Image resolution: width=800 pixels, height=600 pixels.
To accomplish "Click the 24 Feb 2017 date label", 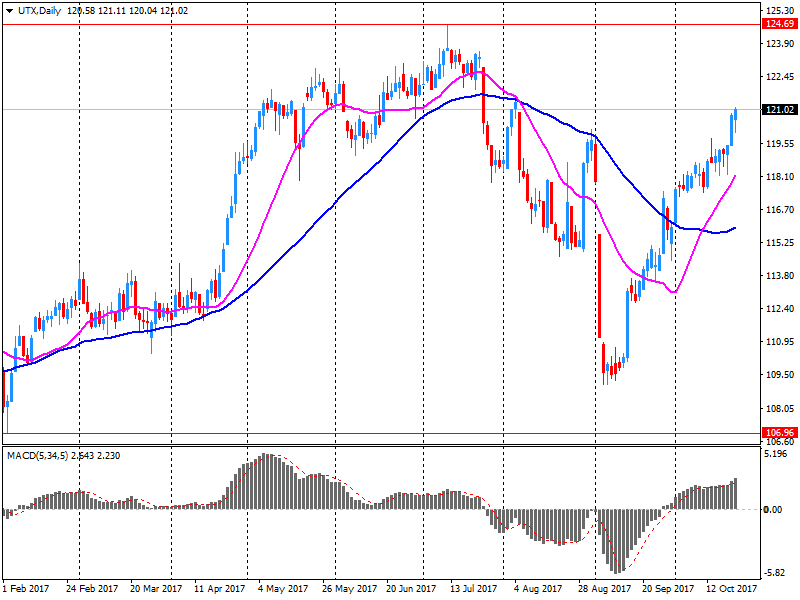I will click(x=92, y=589).
